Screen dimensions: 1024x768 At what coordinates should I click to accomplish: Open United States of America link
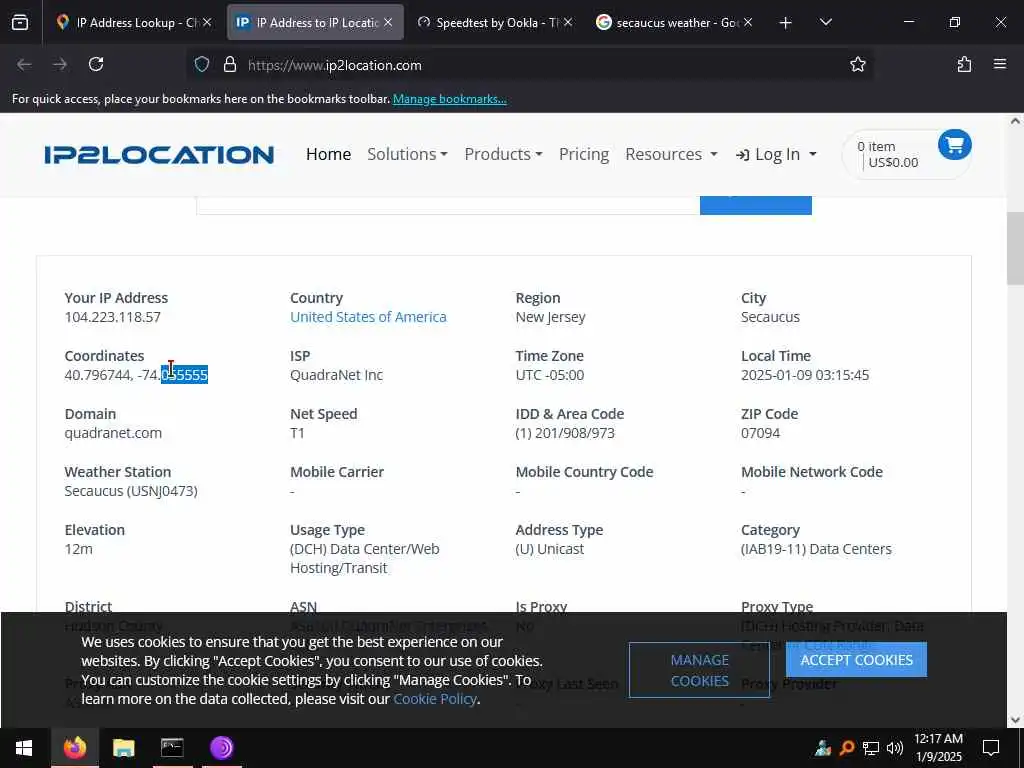[x=368, y=317]
